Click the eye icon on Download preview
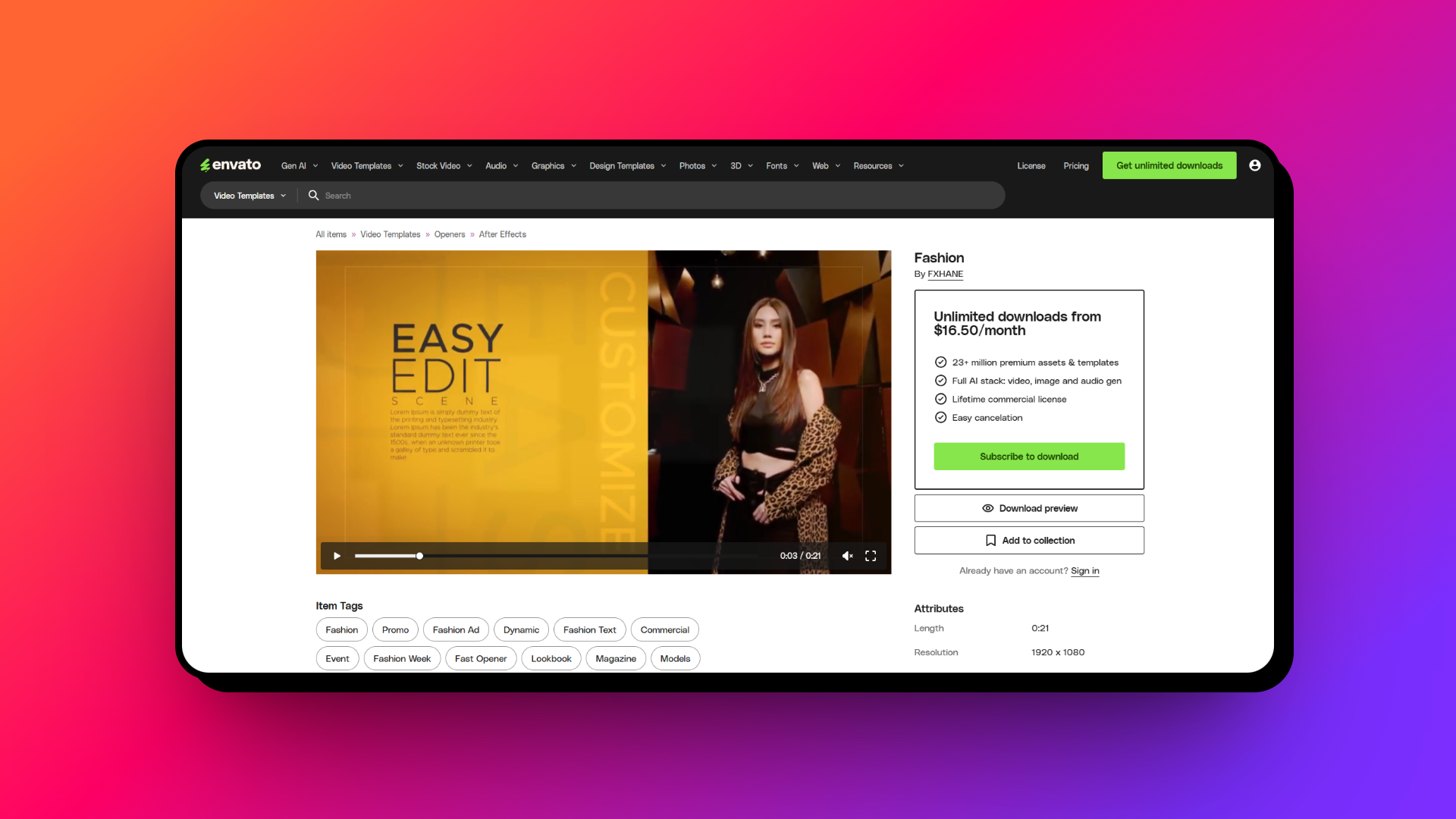The width and height of the screenshot is (1456, 819). (x=987, y=508)
